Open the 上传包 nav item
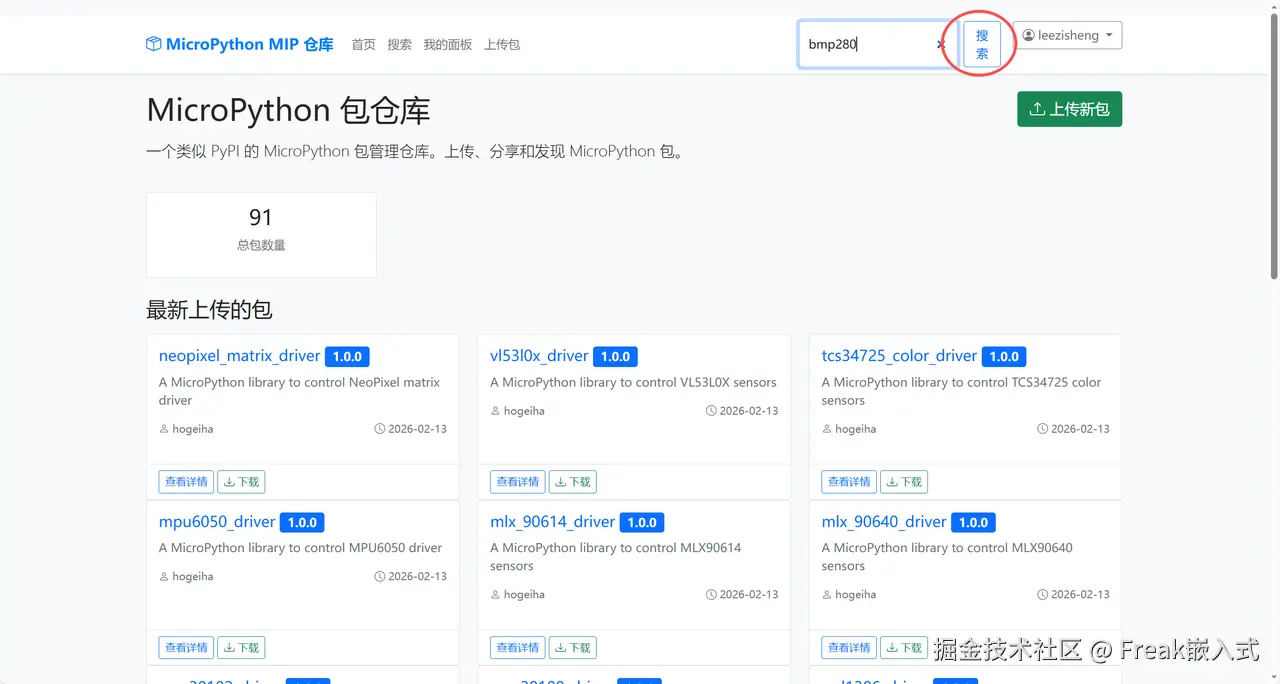Image resolution: width=1280 pixels, height=684 pixels. [502, 44]
